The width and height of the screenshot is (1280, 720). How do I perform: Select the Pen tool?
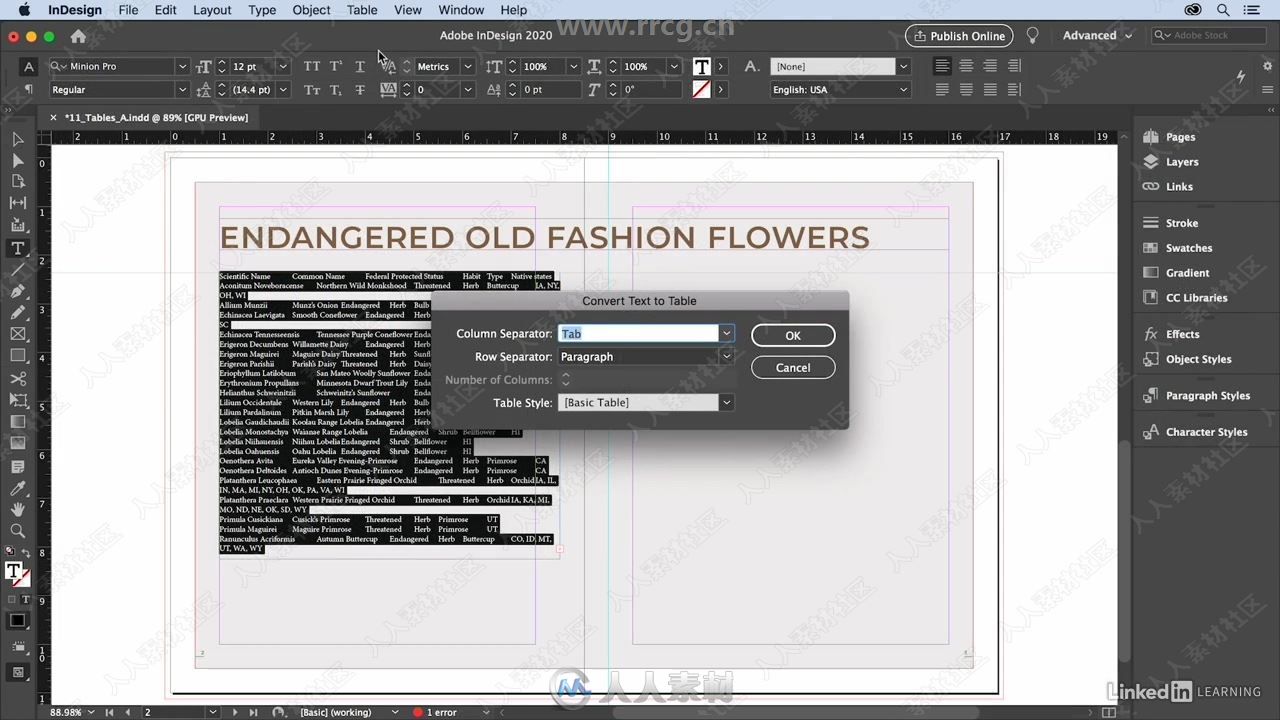[18, 291]
